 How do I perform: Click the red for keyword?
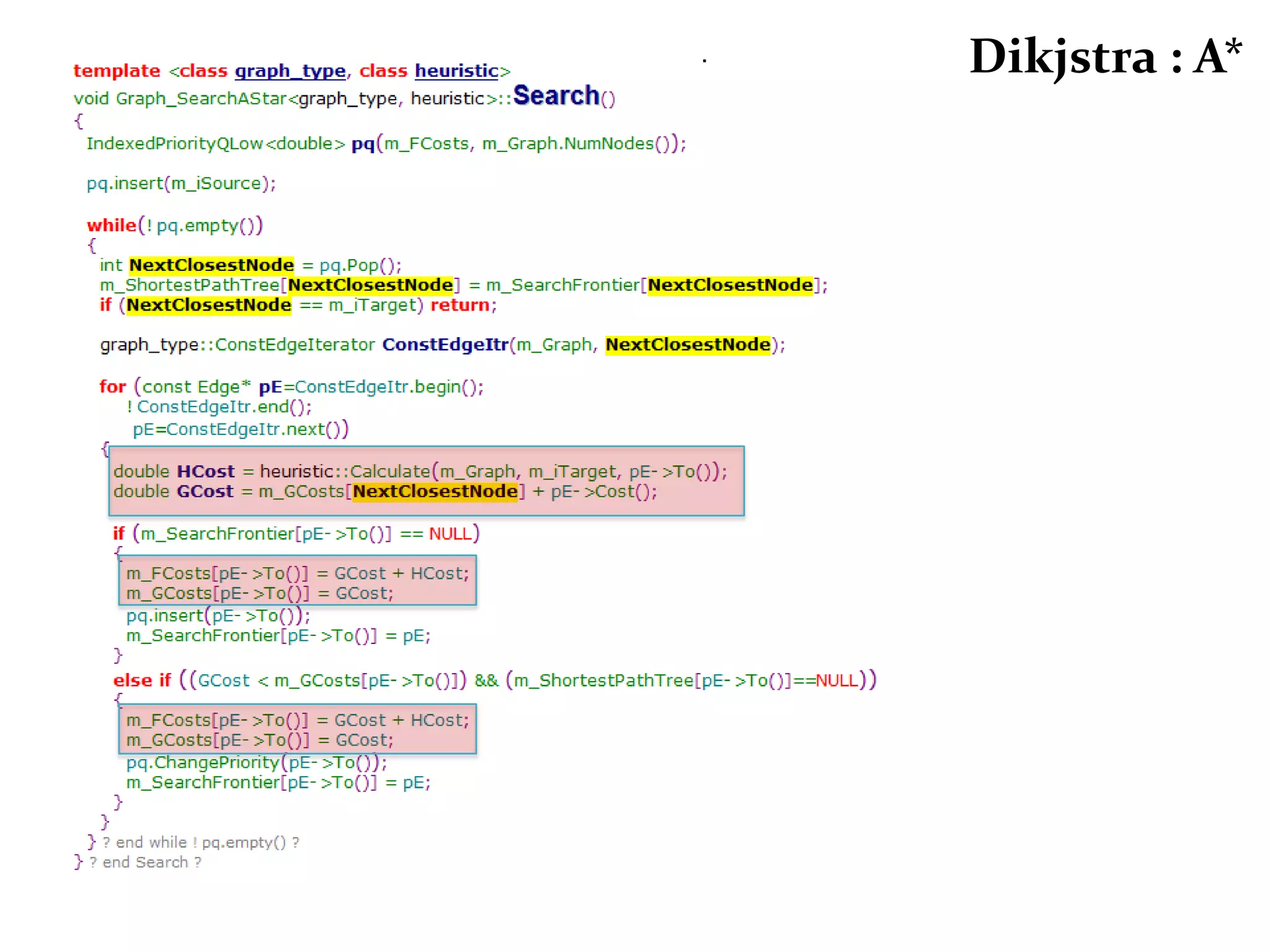point(112,387)
